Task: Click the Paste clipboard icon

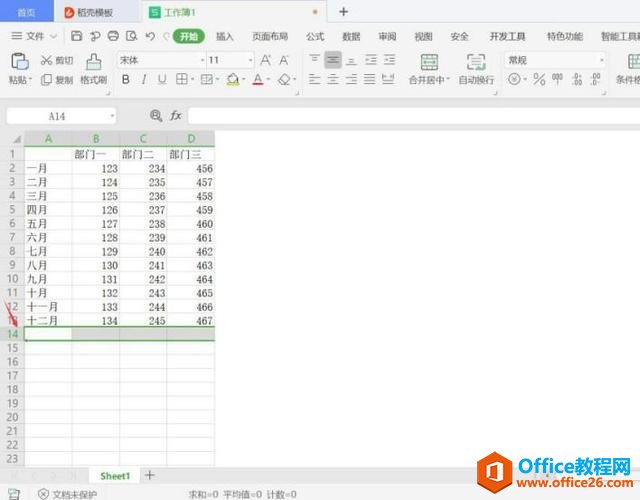Action: (x=19, y=62)
